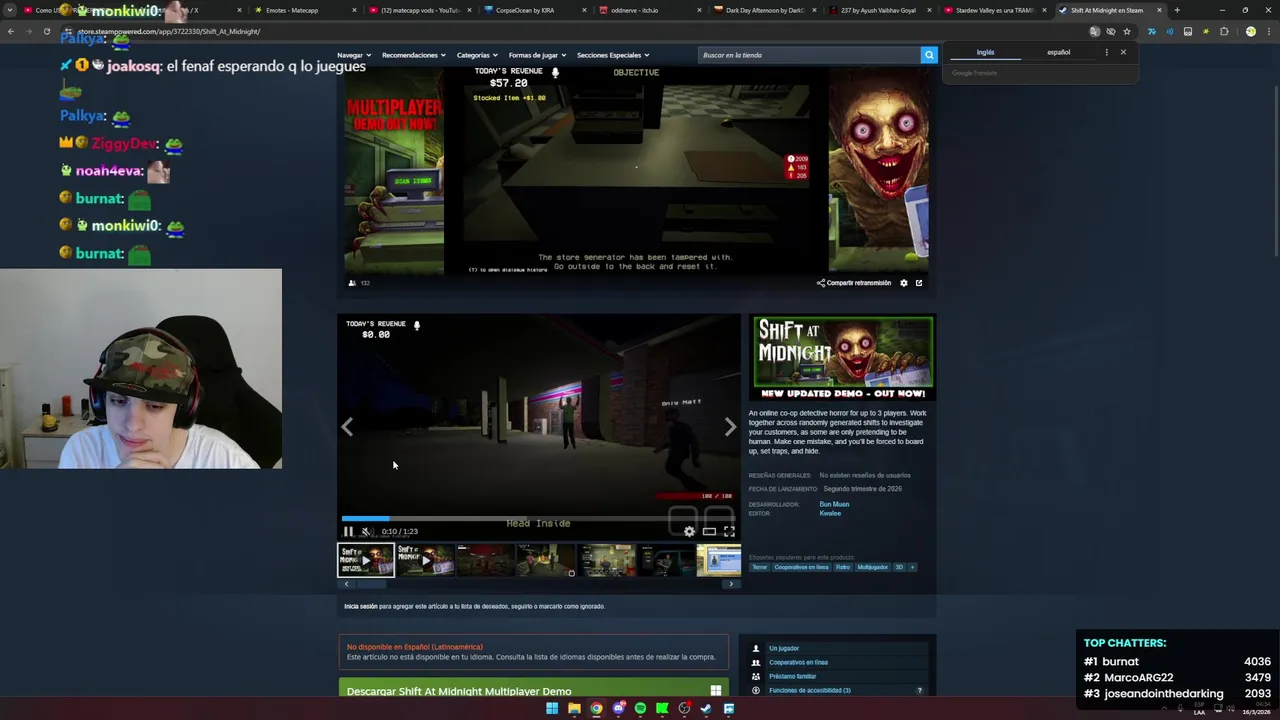
Task: Open Discord from taskbar
Action: point(618,709)
